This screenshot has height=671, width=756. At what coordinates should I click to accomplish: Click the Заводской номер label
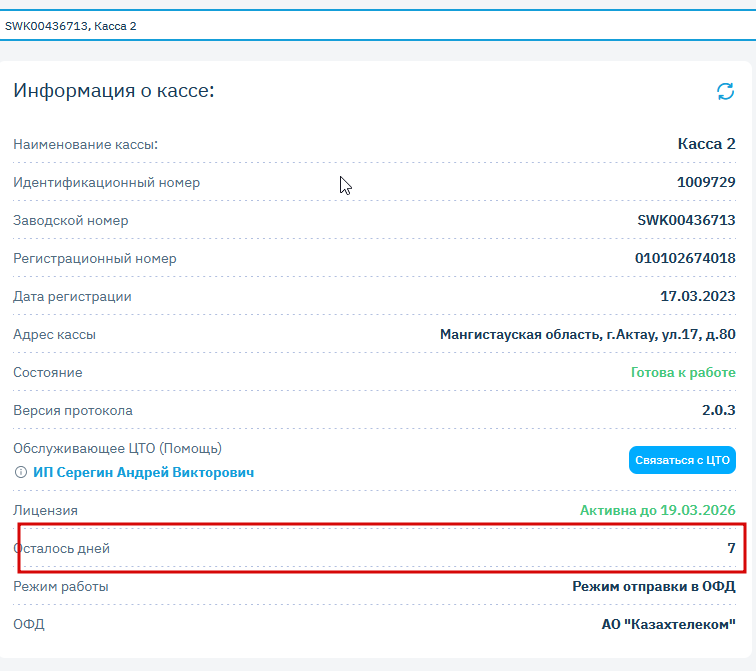tap(70, 220)
